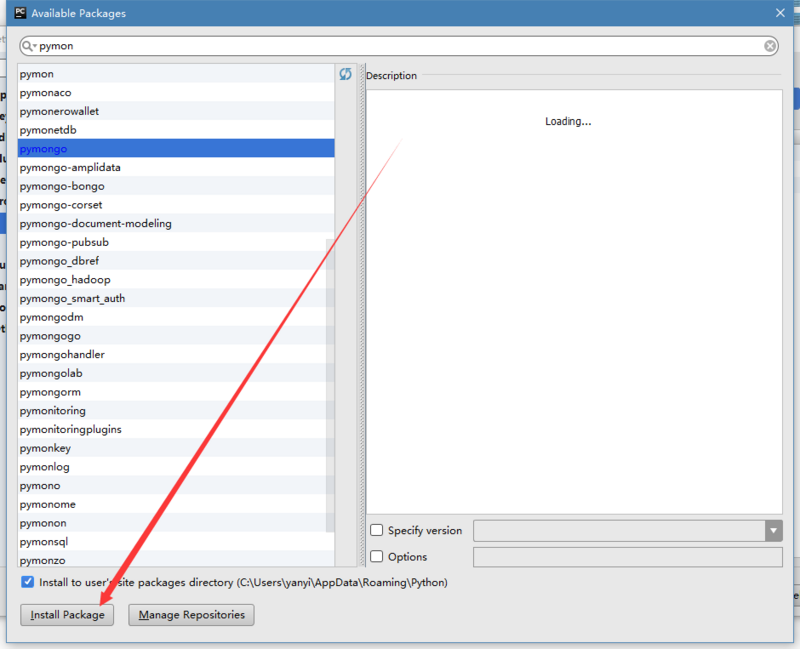Select the pymongorm package

176,392
